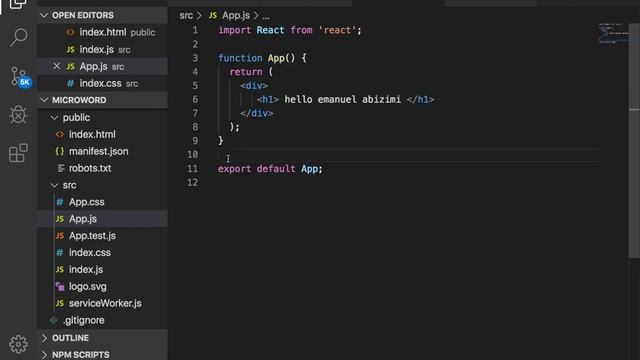Open index.js in src folder tree
The width and height of the screenshot is (640, 360).
[102, 270]
